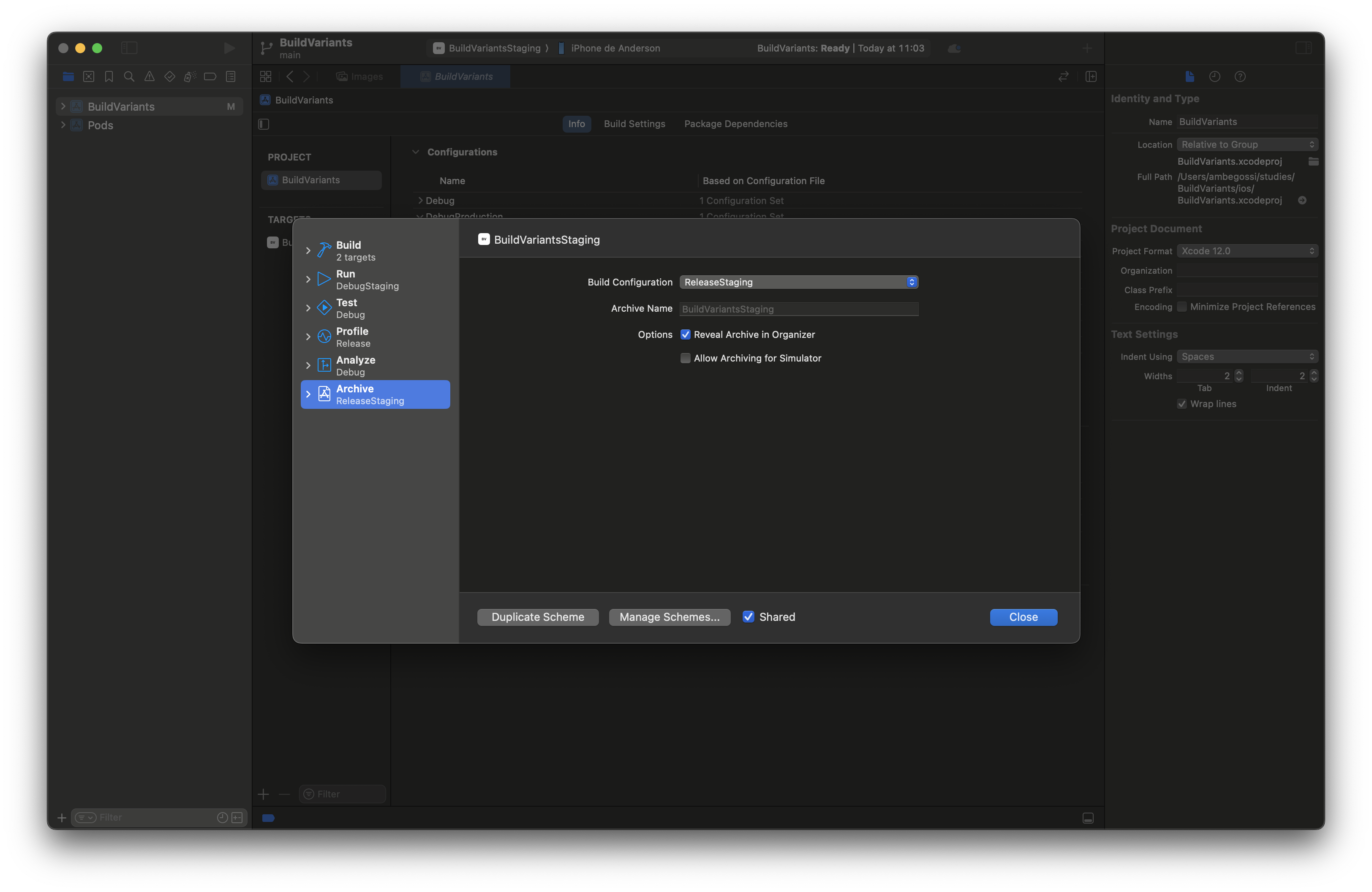Open the Indent Using Spaces dropdown

1247,357
